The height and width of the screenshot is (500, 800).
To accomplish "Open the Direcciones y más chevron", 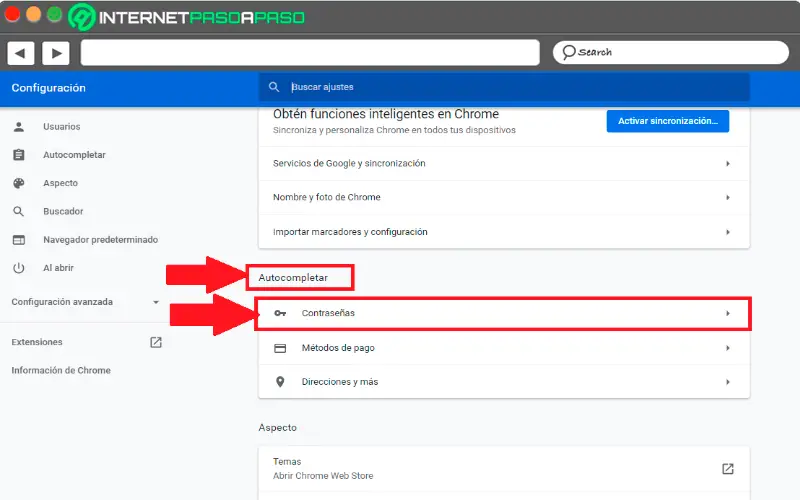I will (728, 382).
